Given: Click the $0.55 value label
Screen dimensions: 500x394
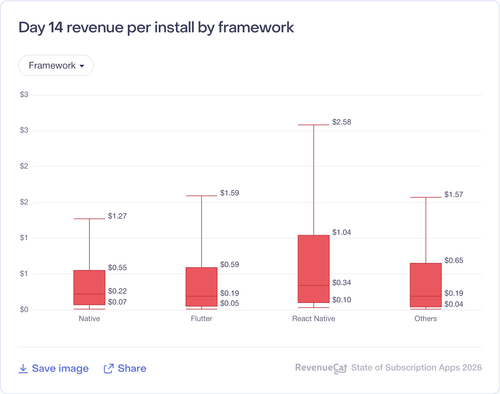Looking at the screenshot, I should tap(117, 268).
